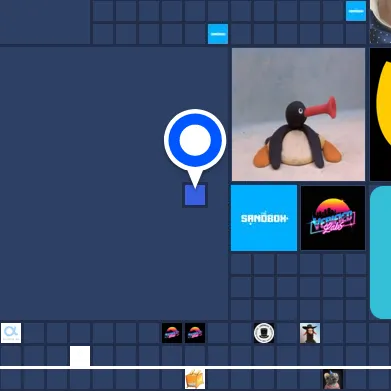Select the left small Verified Labs parcel
391x391 pixels.
pyautogui.click(x=172, y=333)
